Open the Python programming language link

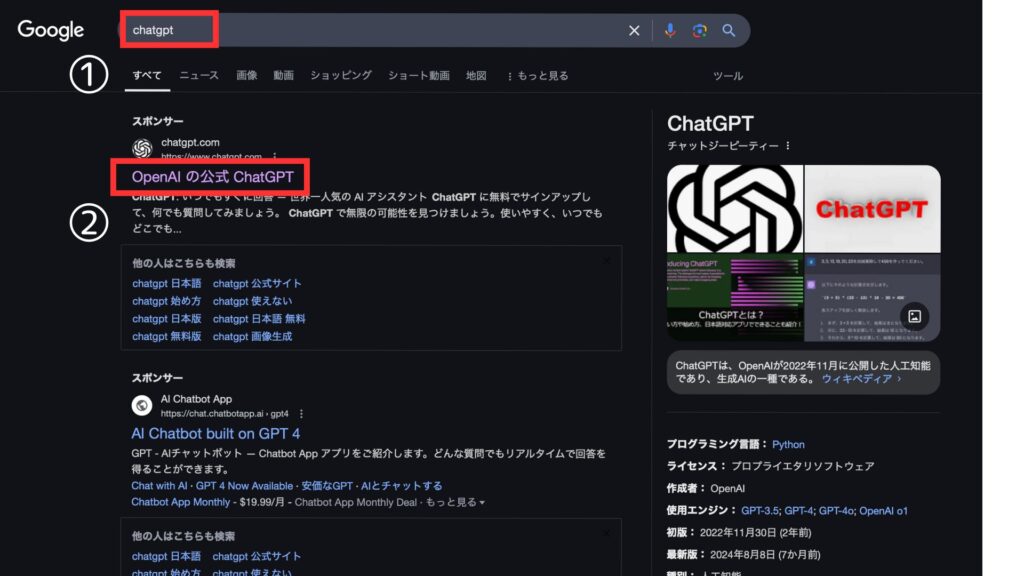(788, 444)
